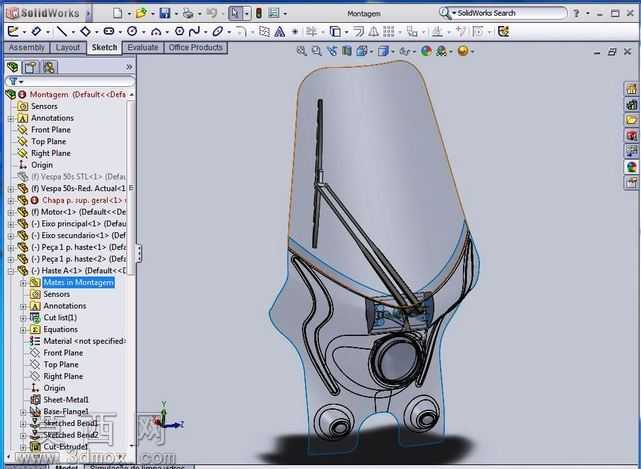Viewport: 641px width, 469px height.
Task: Select Right Plane under Montagem
Action: [x=51, y=153]
